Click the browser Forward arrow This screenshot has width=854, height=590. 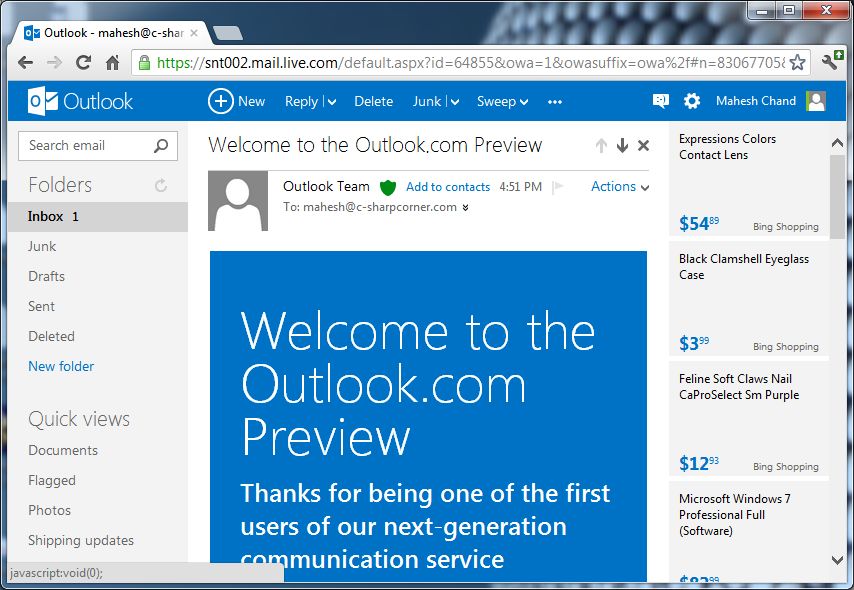click(x=54, y=63)
